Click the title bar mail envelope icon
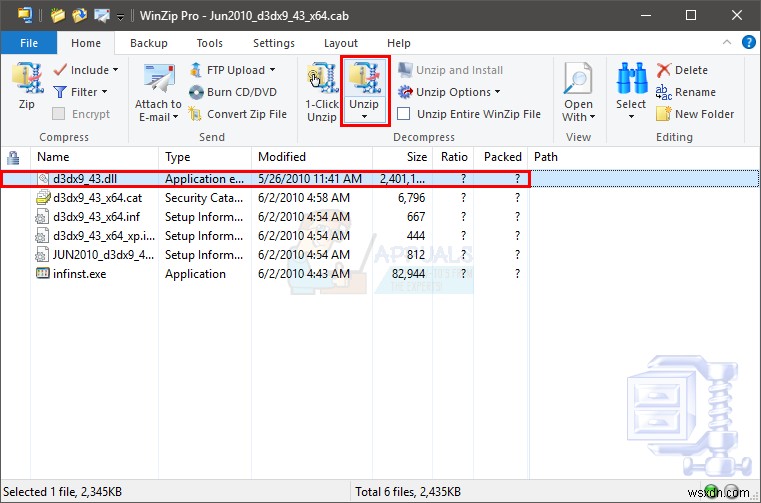Viewport: 761px width, 503px height. point(102,16)
